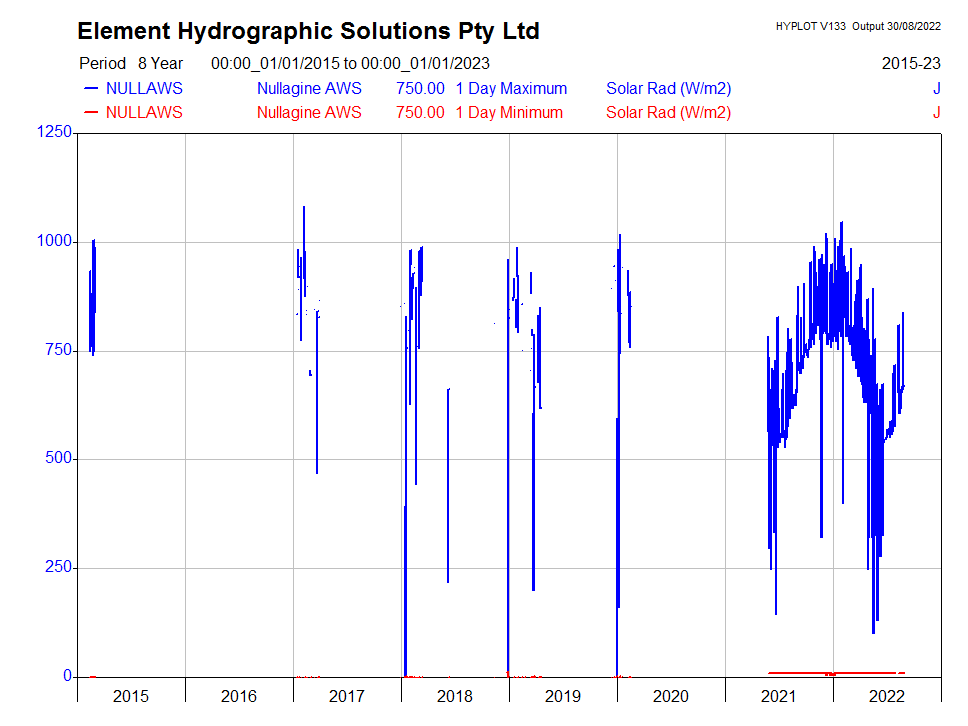Click the 'Element Hydrographic Solutions Pty Ltd' title
968x726 pixels.
(308, 32)
